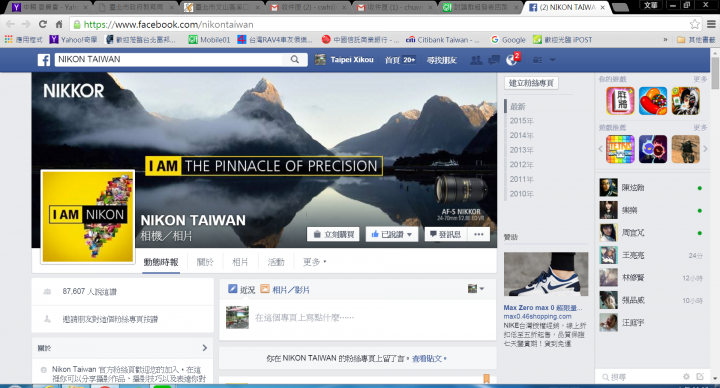Select the About tab
This screenshot has width=720, height=388.
[x=205, y=262]
